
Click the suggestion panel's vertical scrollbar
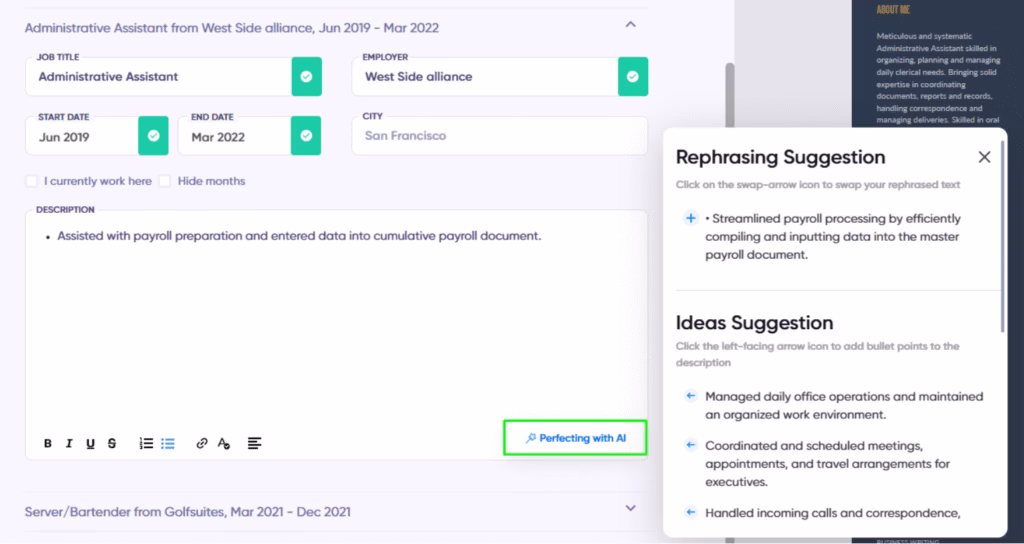coord(1003,250)
